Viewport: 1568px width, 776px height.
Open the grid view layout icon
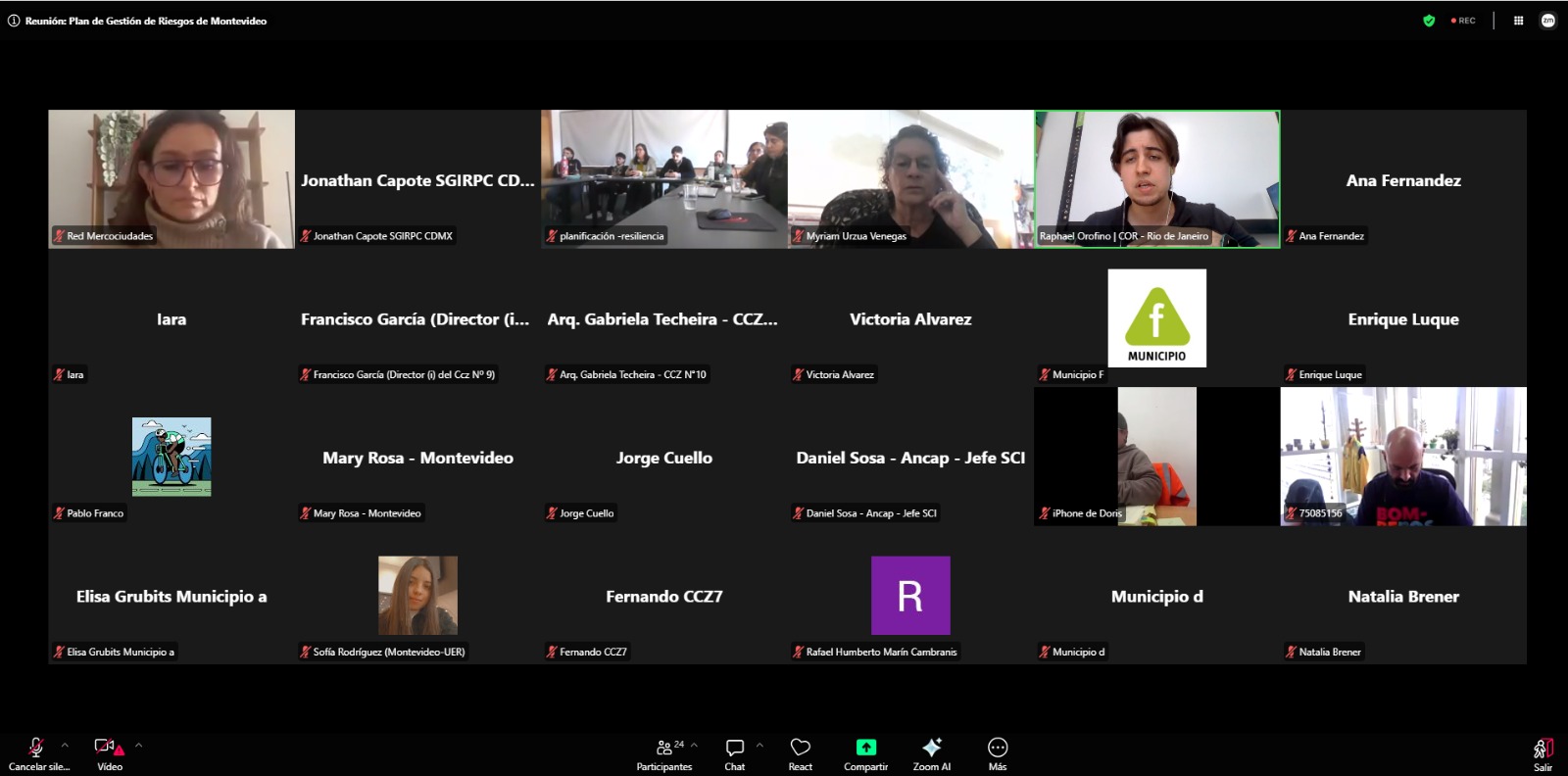click(1518, 21)
